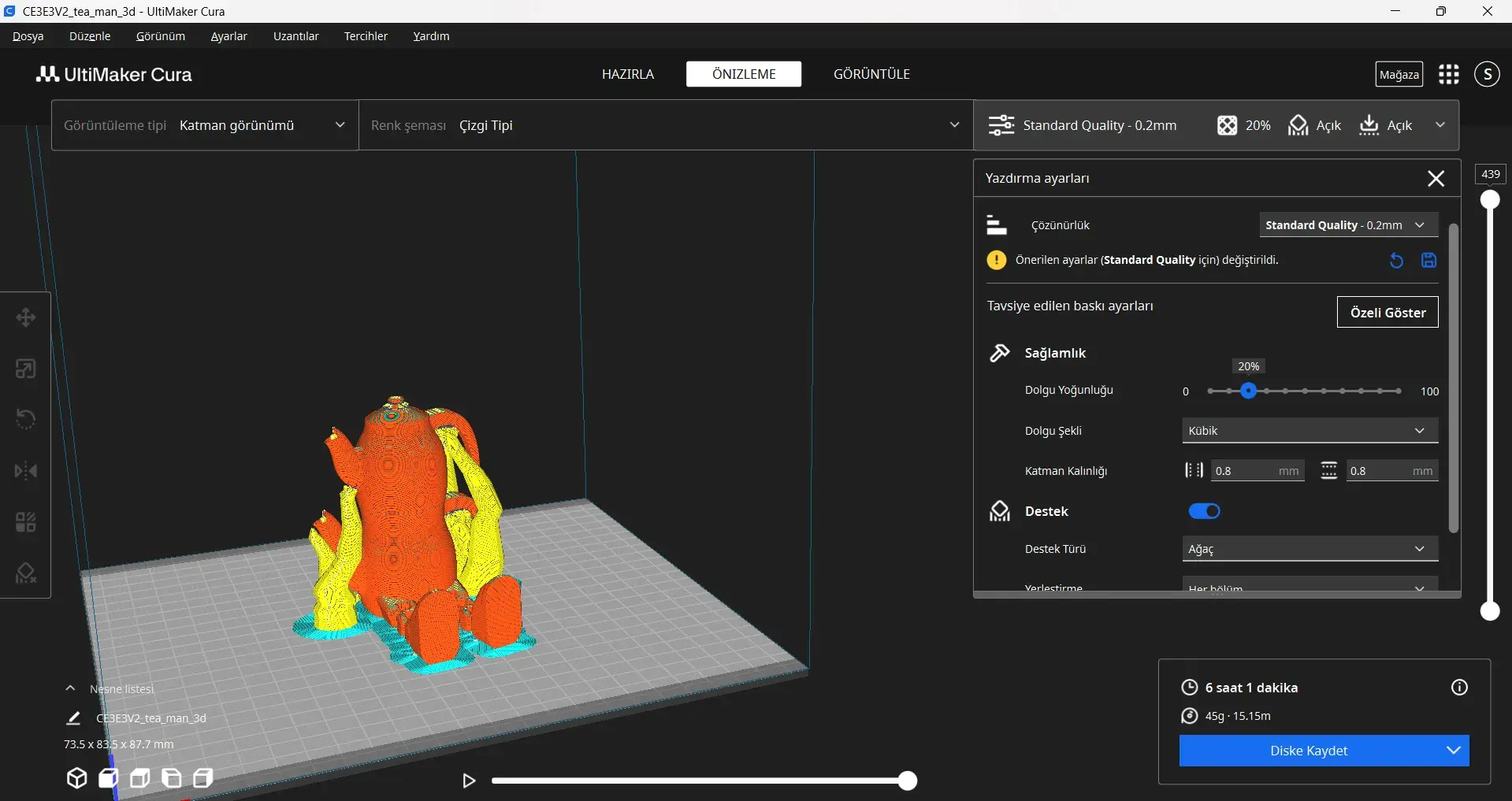1512x801 pixels.
Task: Switch to left side view camera icon
Action: click(x=171, y=778)
